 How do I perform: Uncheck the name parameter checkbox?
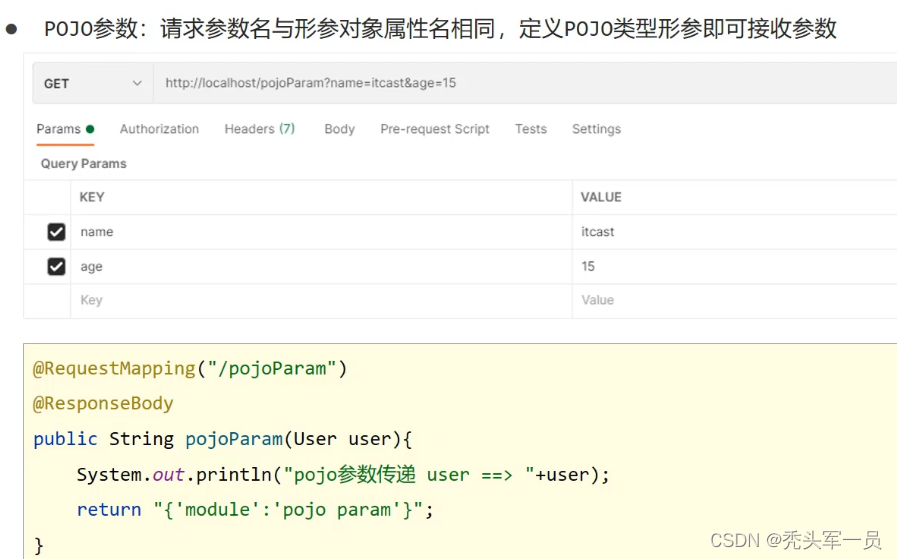[x=57, y=232]
